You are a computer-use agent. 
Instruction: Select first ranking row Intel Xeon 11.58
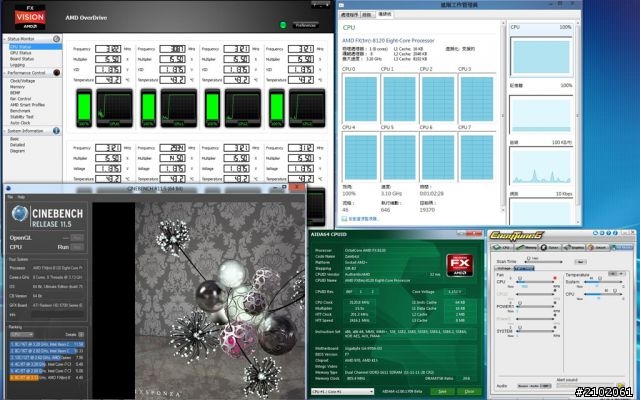tap(47, 344)
